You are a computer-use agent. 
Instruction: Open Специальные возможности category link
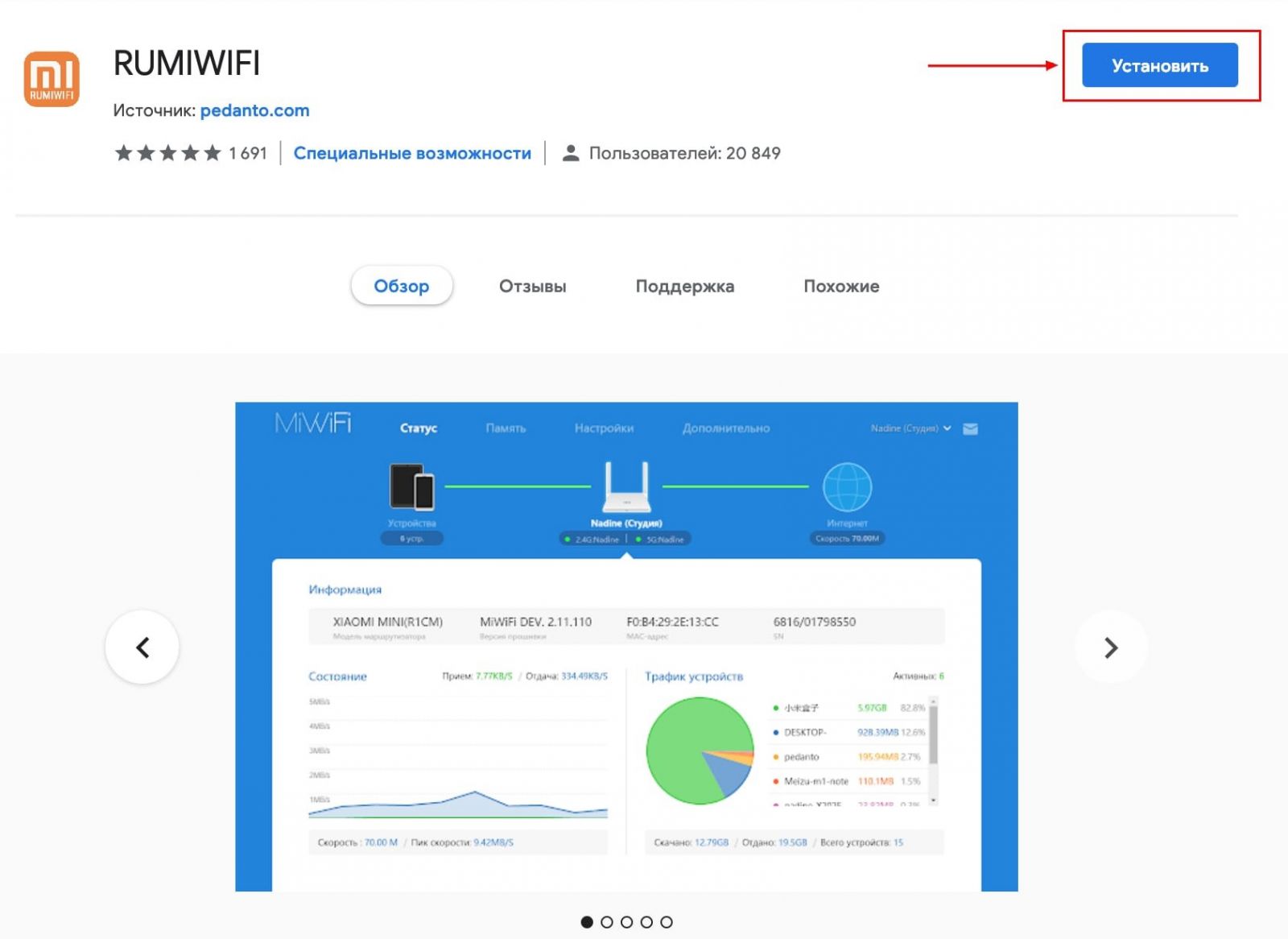pyautogui.click(x=412, y=153)
